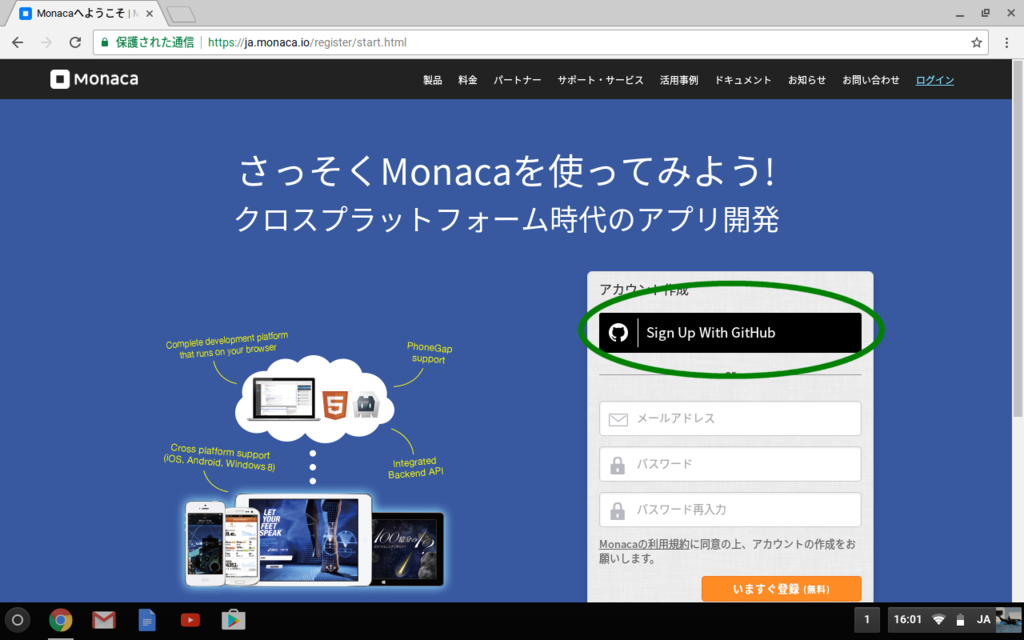1024x640 pixels.
Task: Click the さっそくMonacaを使ってみよう! heading
Action: point(507,171)
